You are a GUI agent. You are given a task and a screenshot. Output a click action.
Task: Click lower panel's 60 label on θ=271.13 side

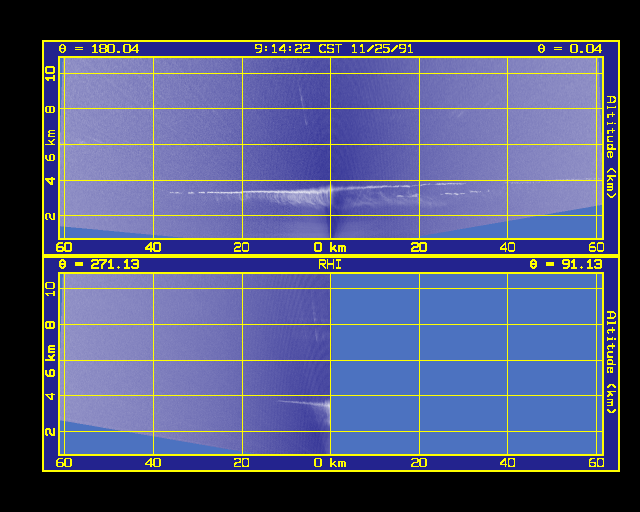pyautogui.click(x=64, y=463)
